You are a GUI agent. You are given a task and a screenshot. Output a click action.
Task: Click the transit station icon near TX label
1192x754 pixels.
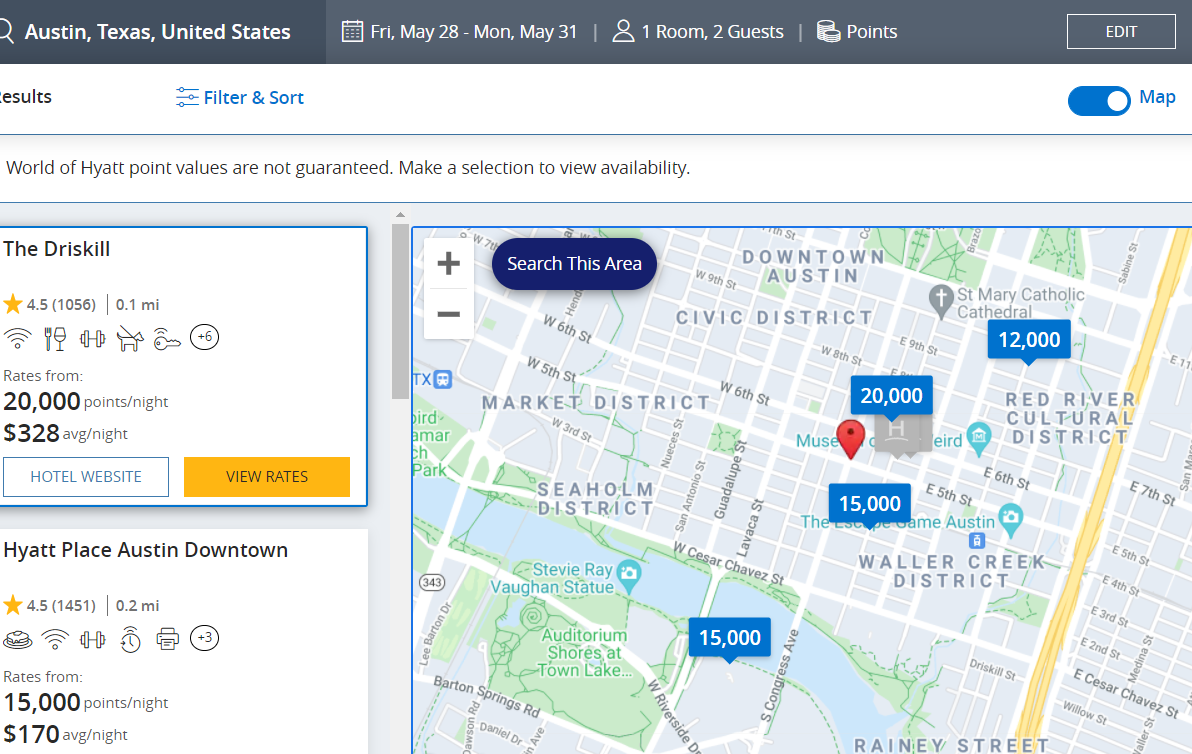pos(442,379)
